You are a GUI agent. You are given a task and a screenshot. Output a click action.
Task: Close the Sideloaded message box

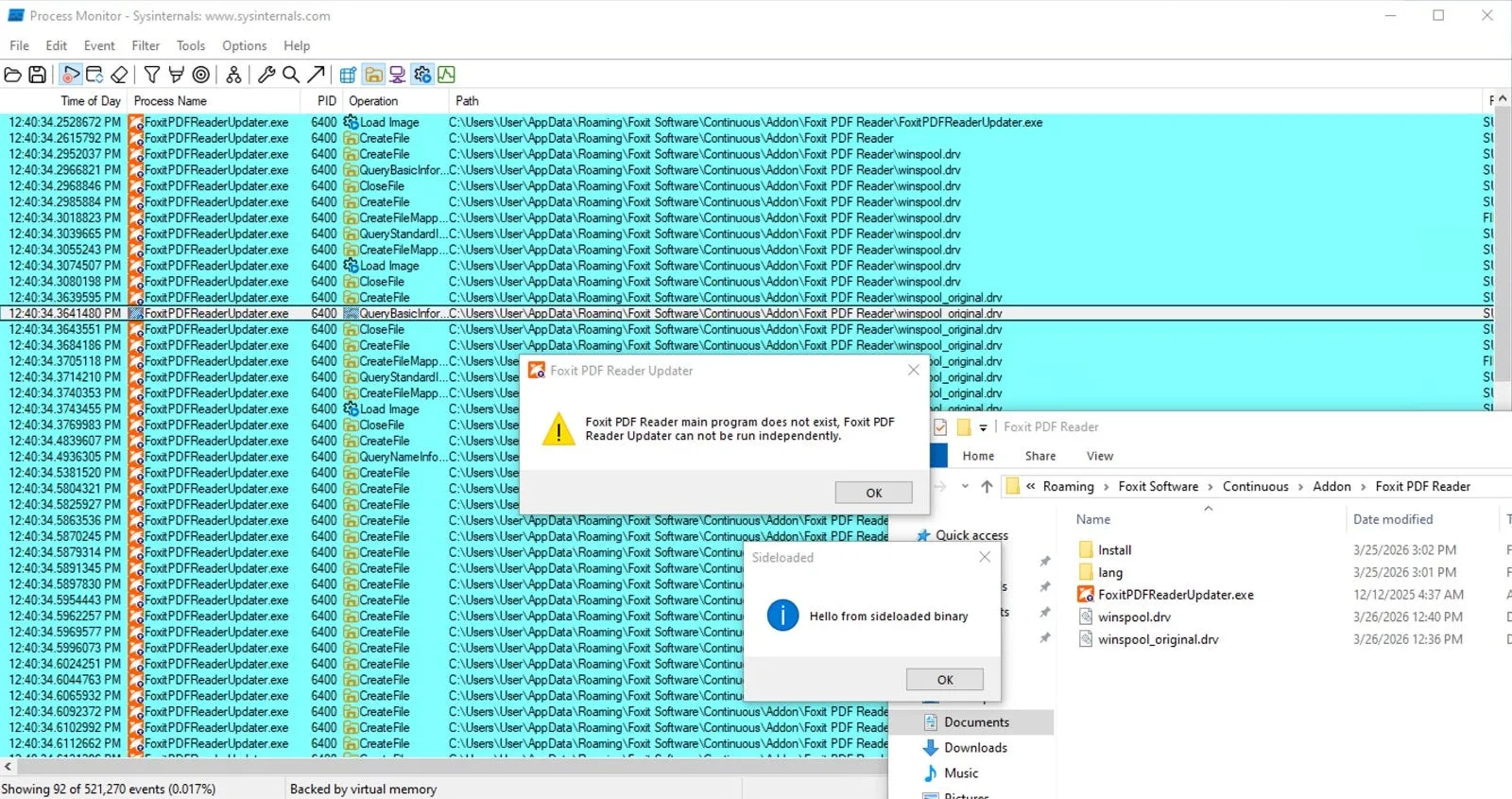pos(985,557)
